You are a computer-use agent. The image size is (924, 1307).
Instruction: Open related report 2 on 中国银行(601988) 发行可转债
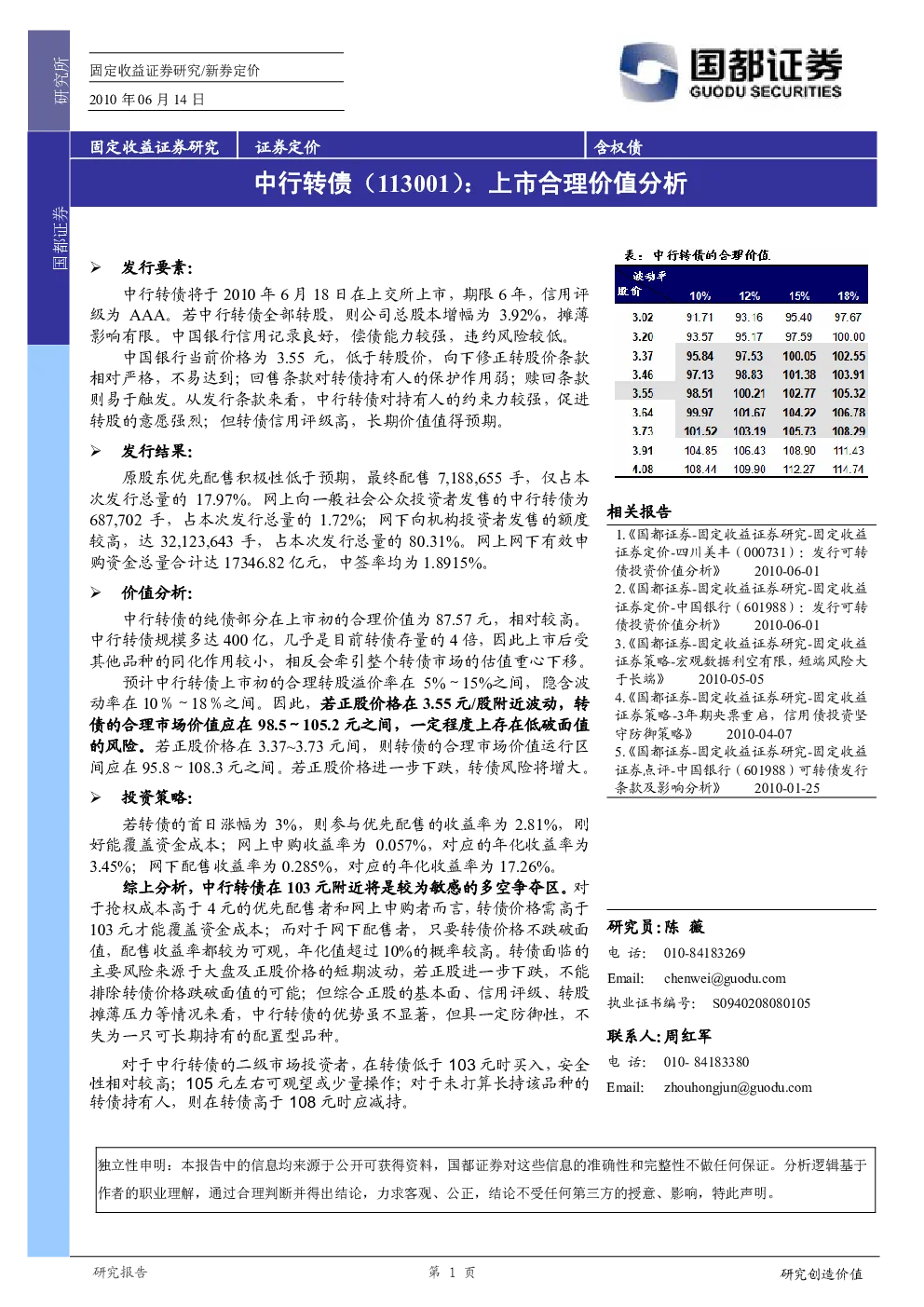pos(741,606)
